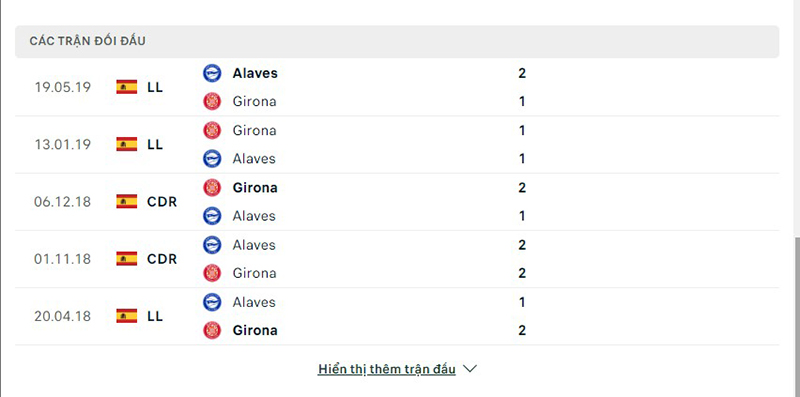Click the "CÁC TRẬN ĐỐI ĐẦU" header

(x=87, y=41)
